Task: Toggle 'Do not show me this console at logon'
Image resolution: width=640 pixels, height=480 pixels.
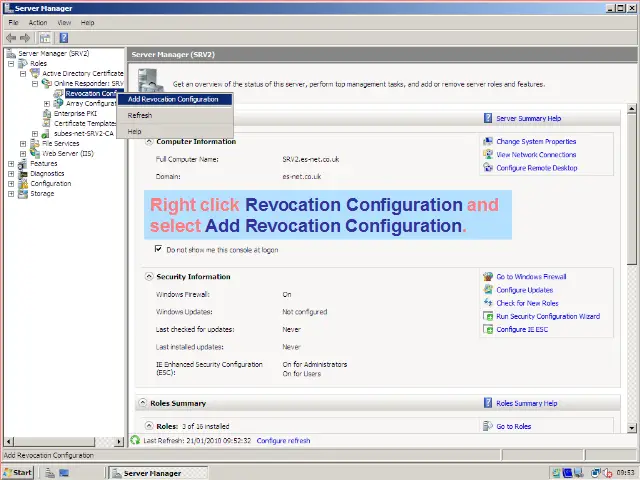Action: click(158, 249)
